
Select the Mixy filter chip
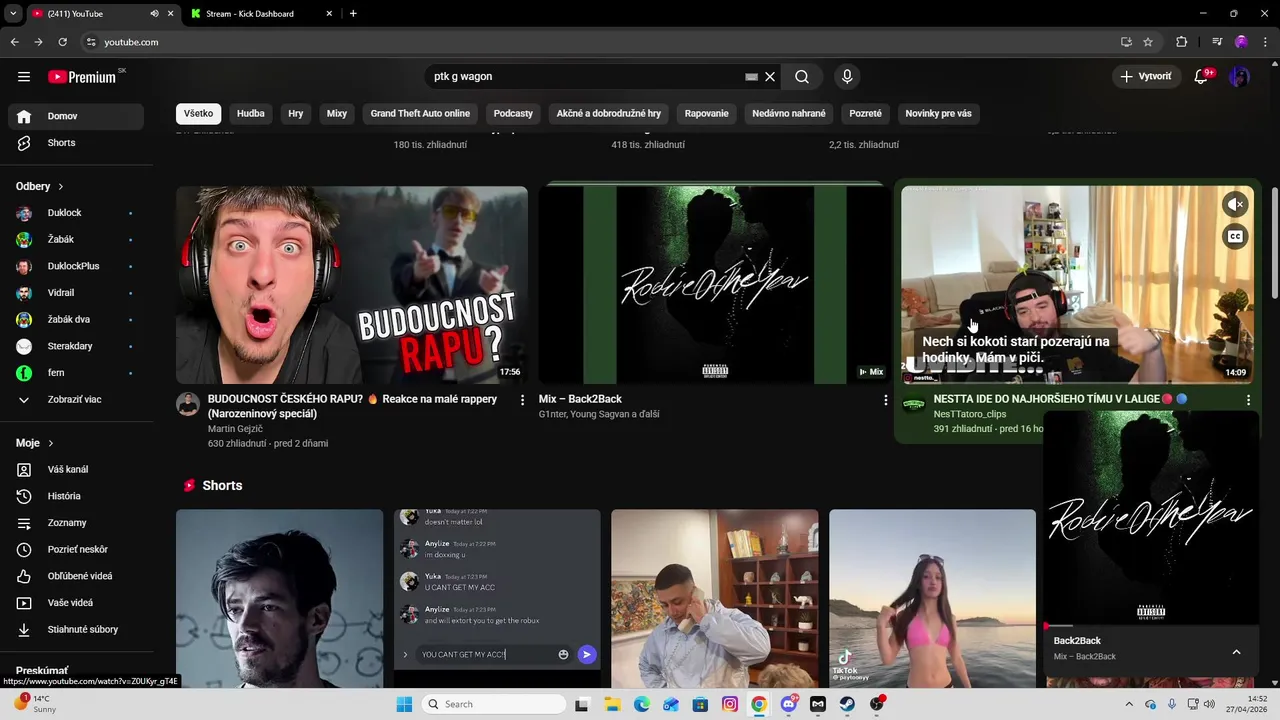[x=337, y=114]
